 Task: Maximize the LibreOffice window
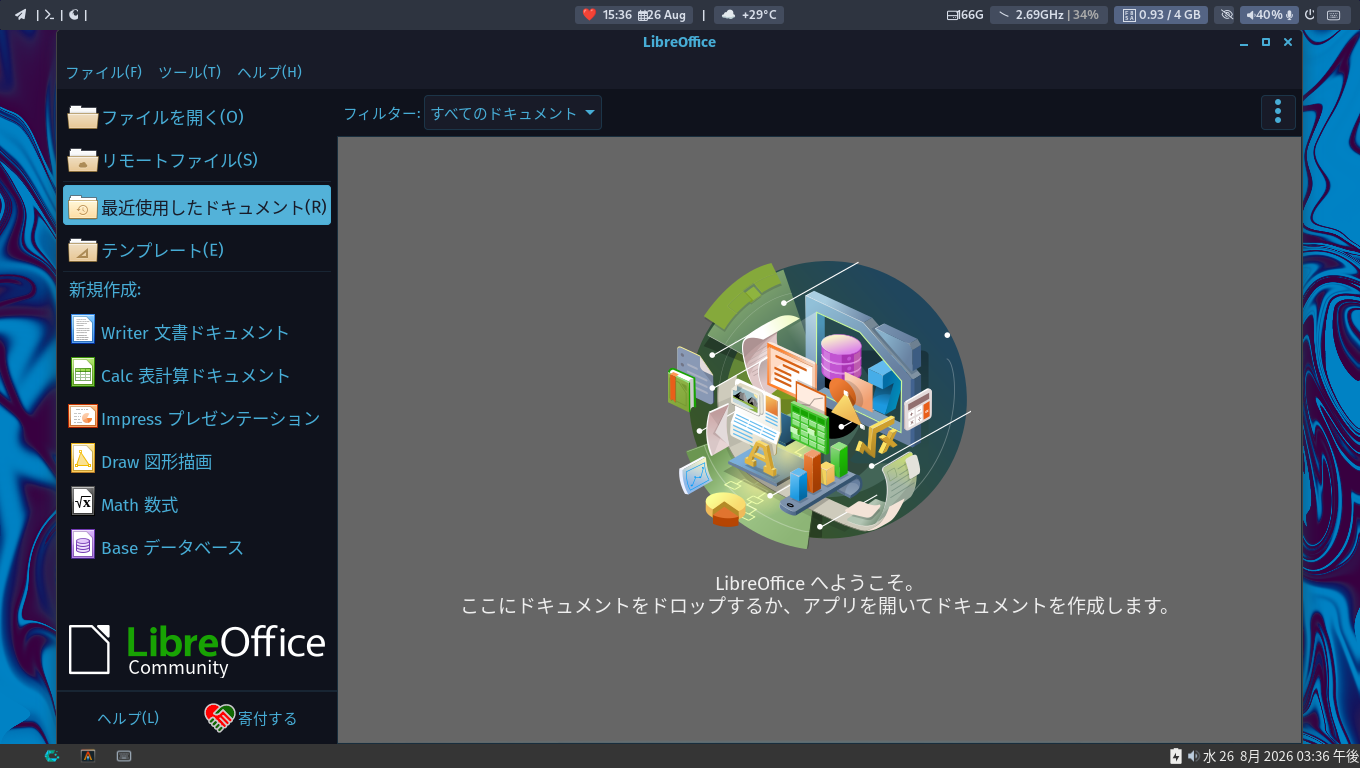tap(1266, 43)
